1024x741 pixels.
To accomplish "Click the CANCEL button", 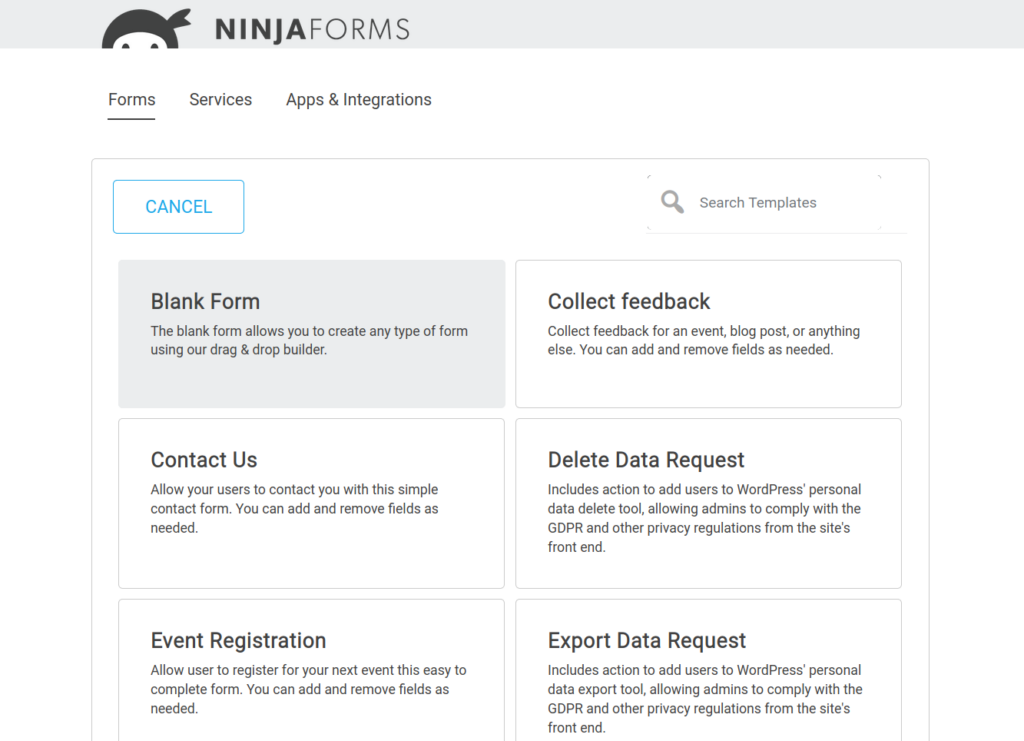I will 178,207.
